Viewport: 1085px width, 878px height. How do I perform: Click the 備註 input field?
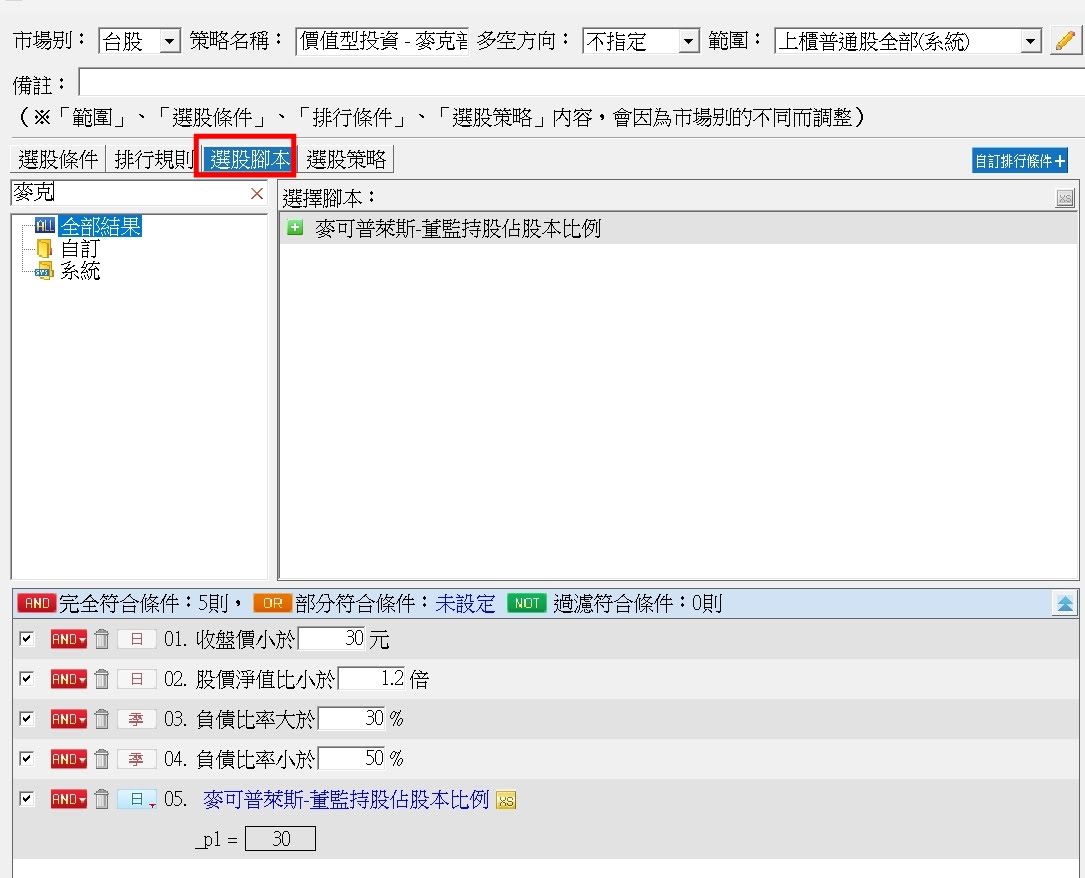tap(580, 82)
